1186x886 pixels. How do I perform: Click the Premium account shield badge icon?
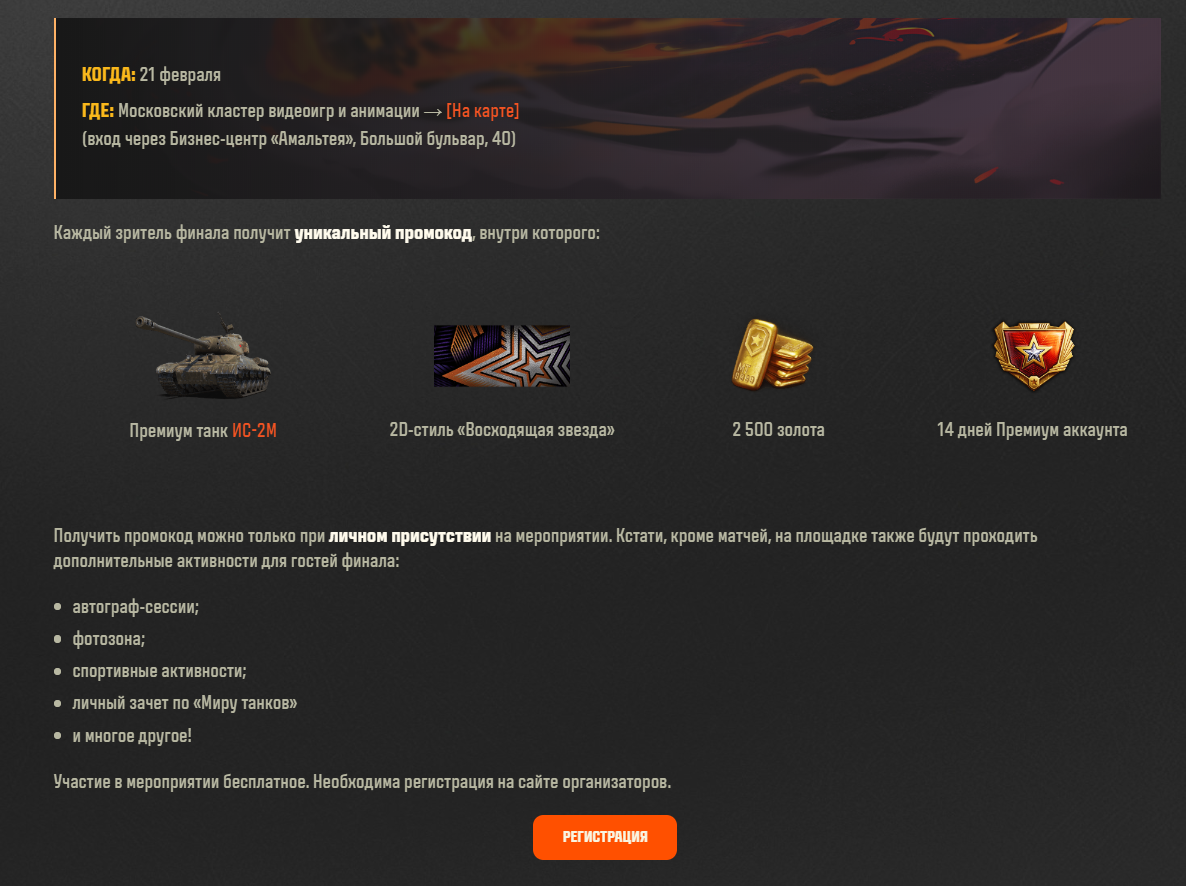[1033, 354]
